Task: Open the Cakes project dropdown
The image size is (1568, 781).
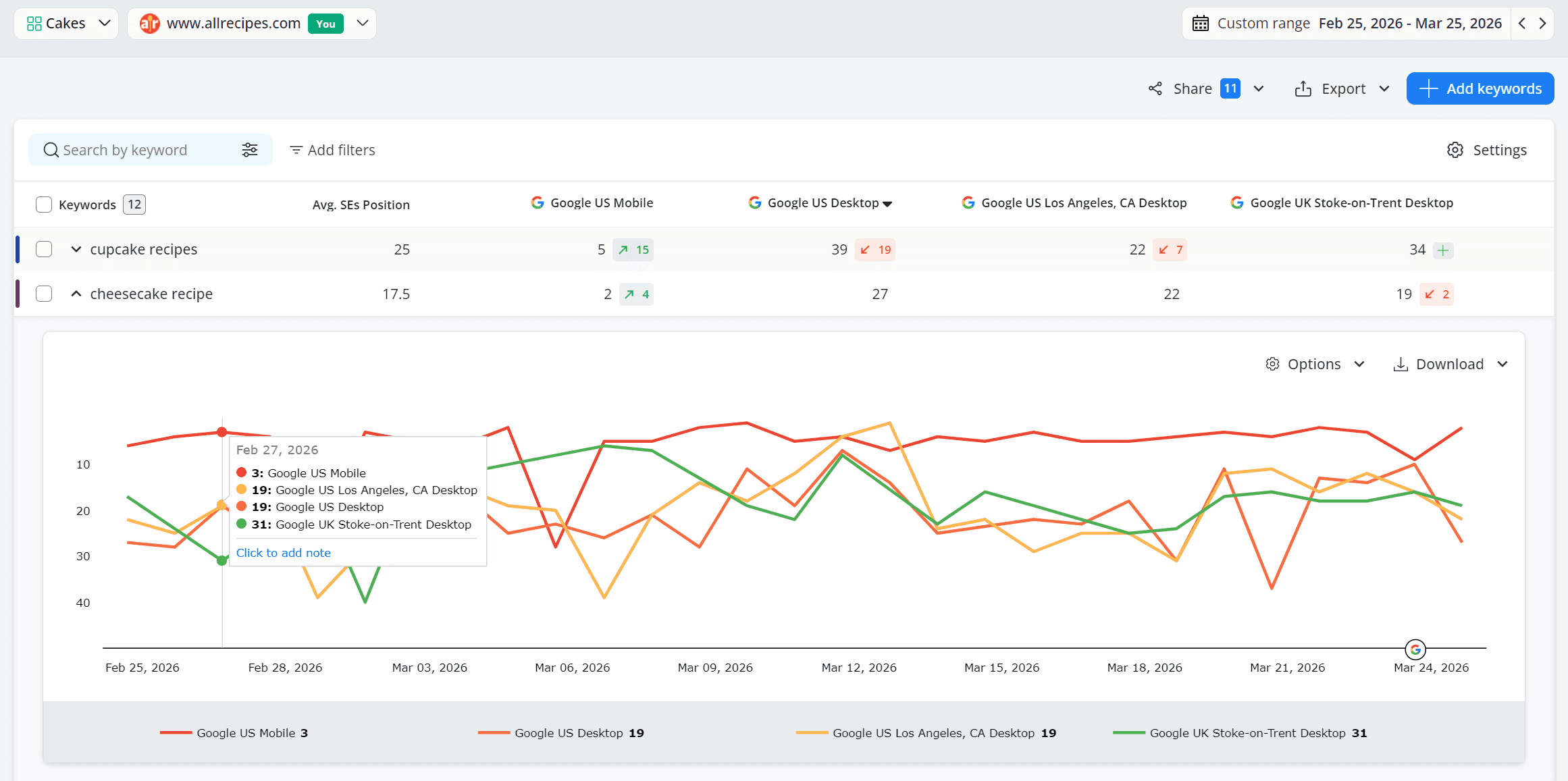Action: click(66, 24)
